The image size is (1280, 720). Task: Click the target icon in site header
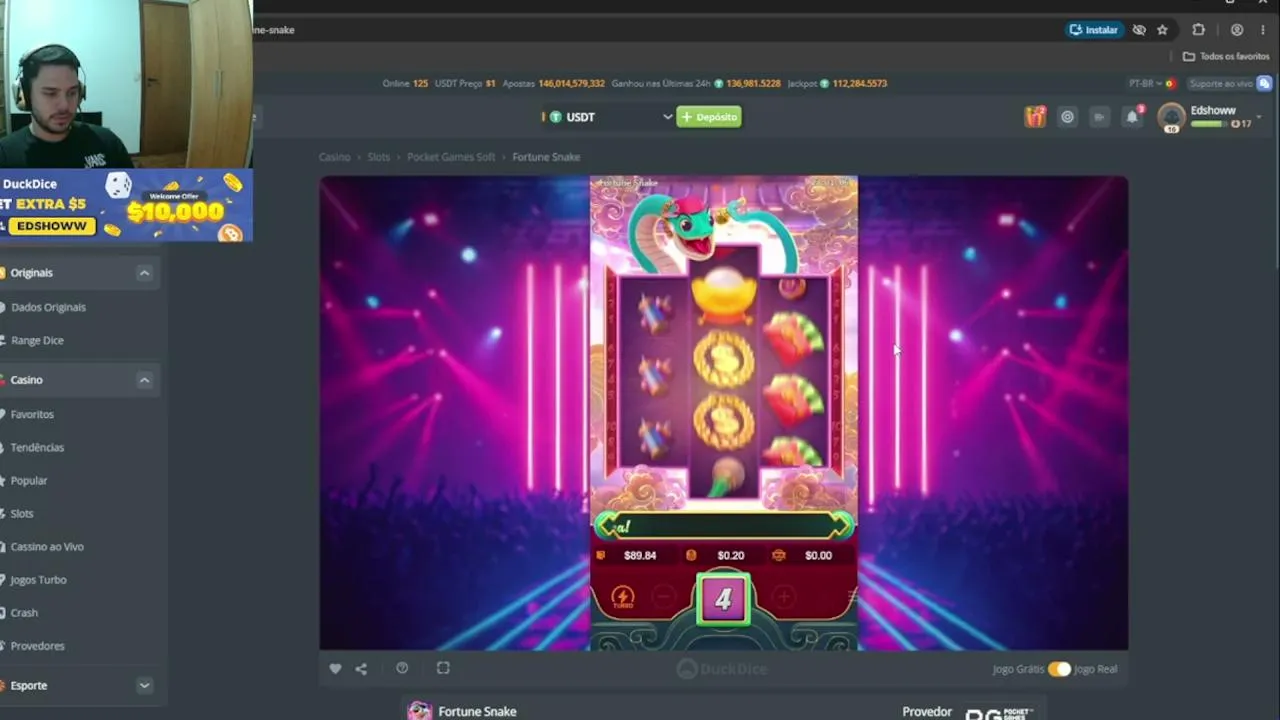[x=1067, y=117]
